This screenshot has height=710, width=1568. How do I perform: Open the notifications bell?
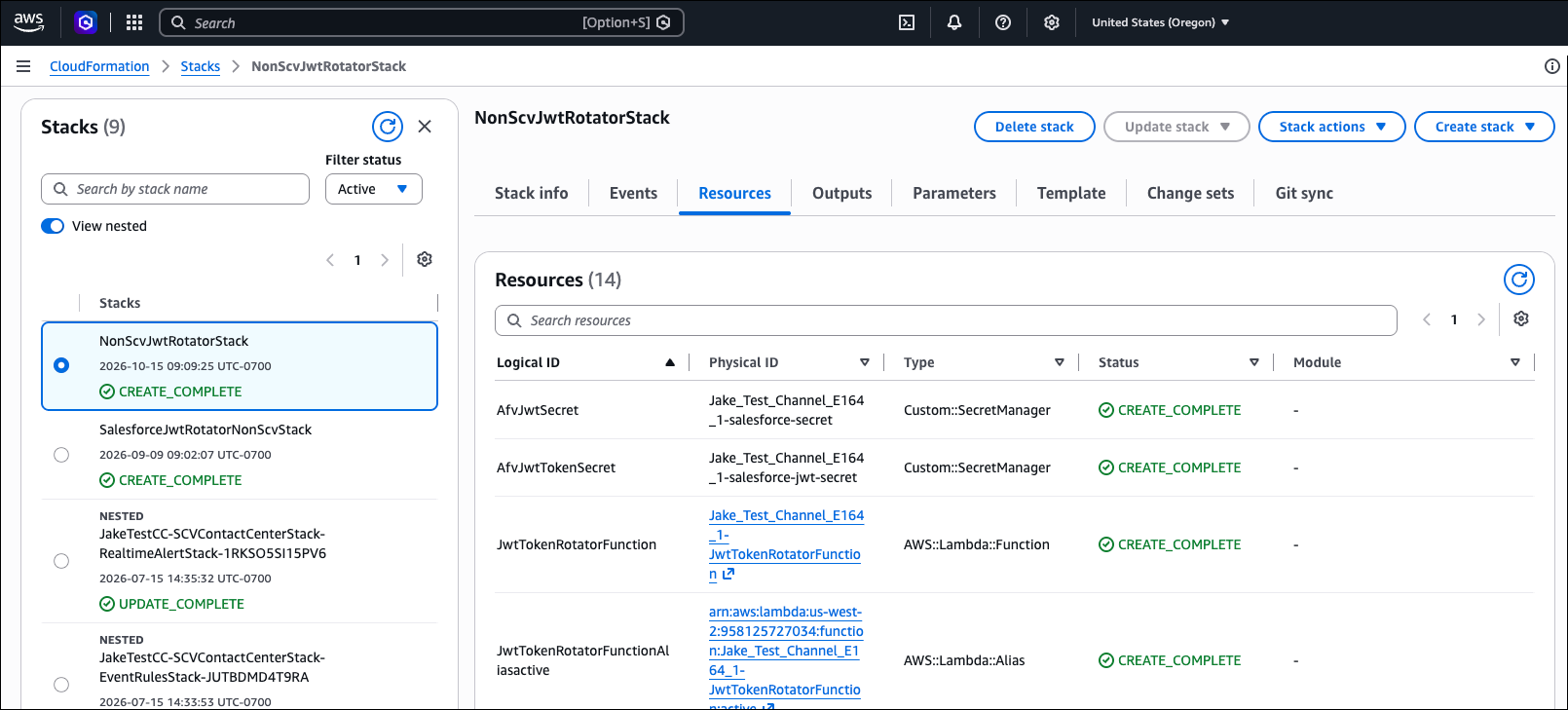click(x=954, y=22)
